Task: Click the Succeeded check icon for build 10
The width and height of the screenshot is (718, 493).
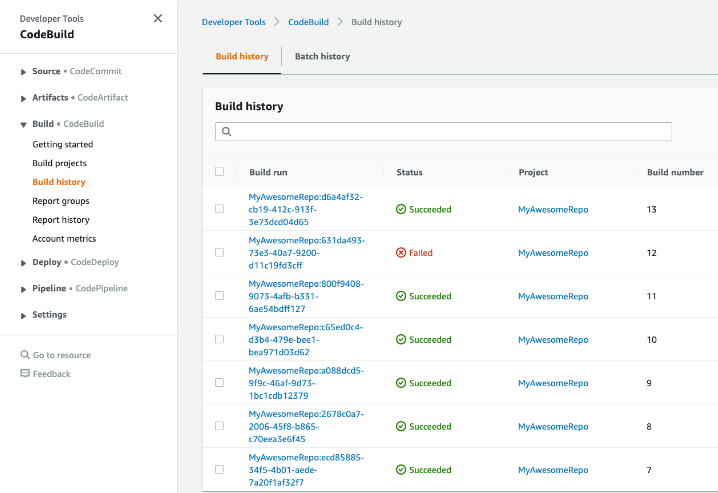Action: 401,340
